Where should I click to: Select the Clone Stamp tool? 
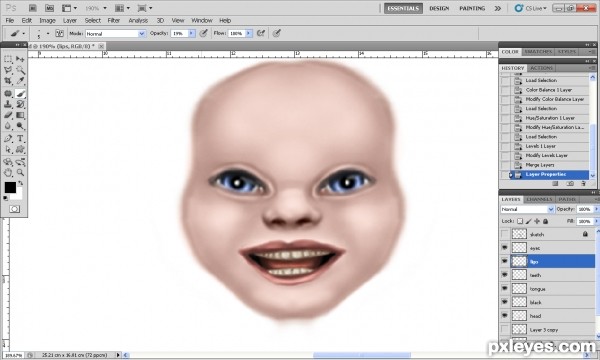click(8, 104)
